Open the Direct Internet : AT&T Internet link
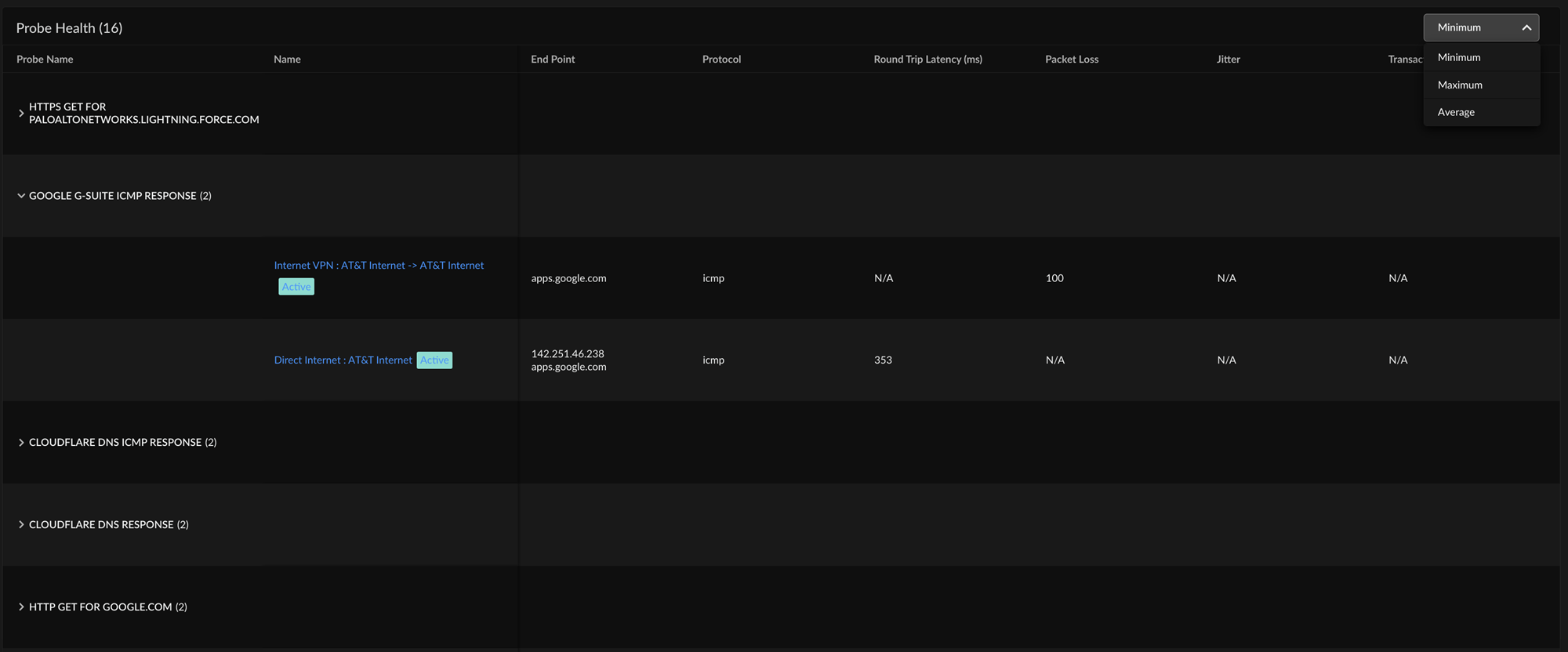This screenshot has height=652, width=1568. coord(343,360)
